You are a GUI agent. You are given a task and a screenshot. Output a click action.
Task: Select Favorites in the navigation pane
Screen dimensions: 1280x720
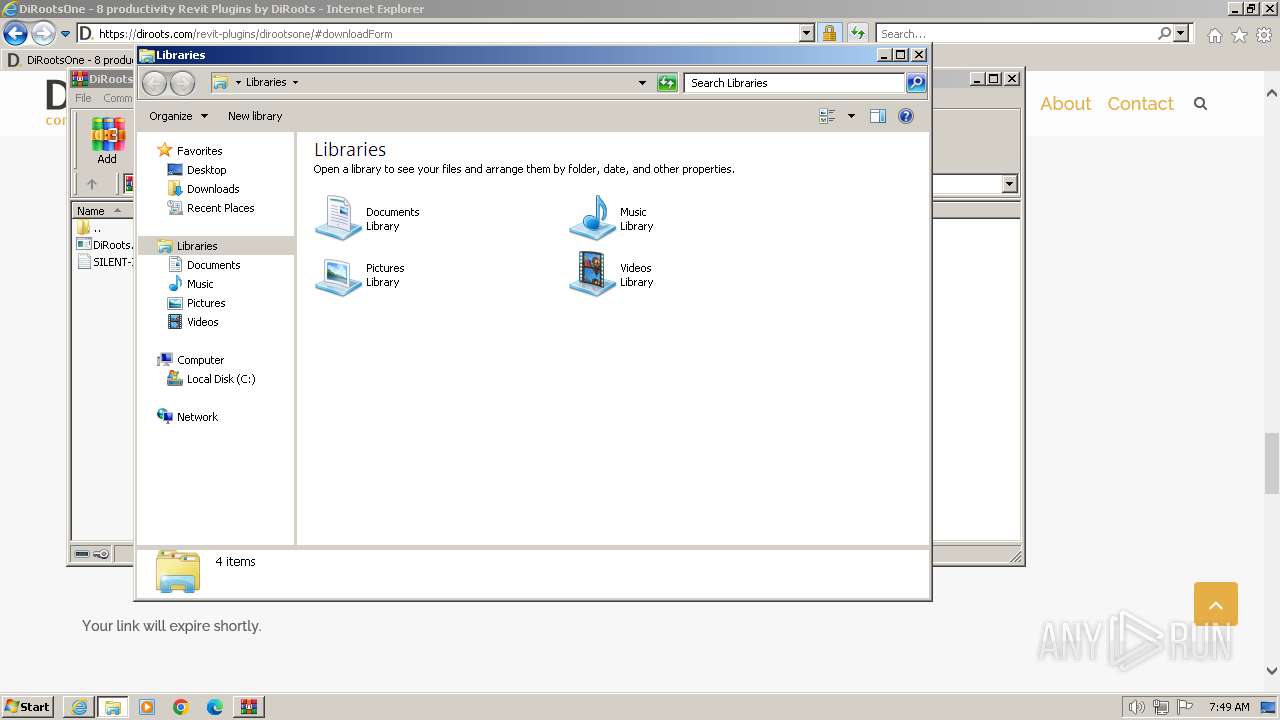point(200,151)
